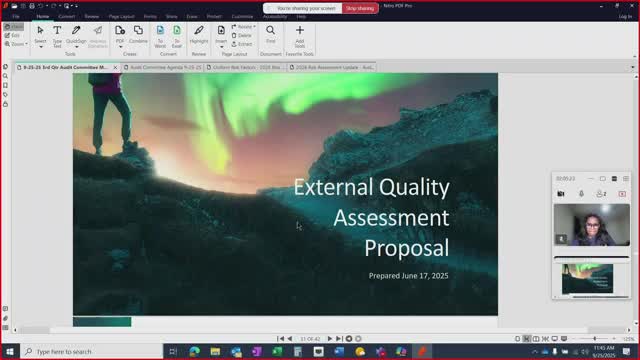This screenshot has width=640, height=360.
Task: Open the File menu
Action: [x=16, y=17]
